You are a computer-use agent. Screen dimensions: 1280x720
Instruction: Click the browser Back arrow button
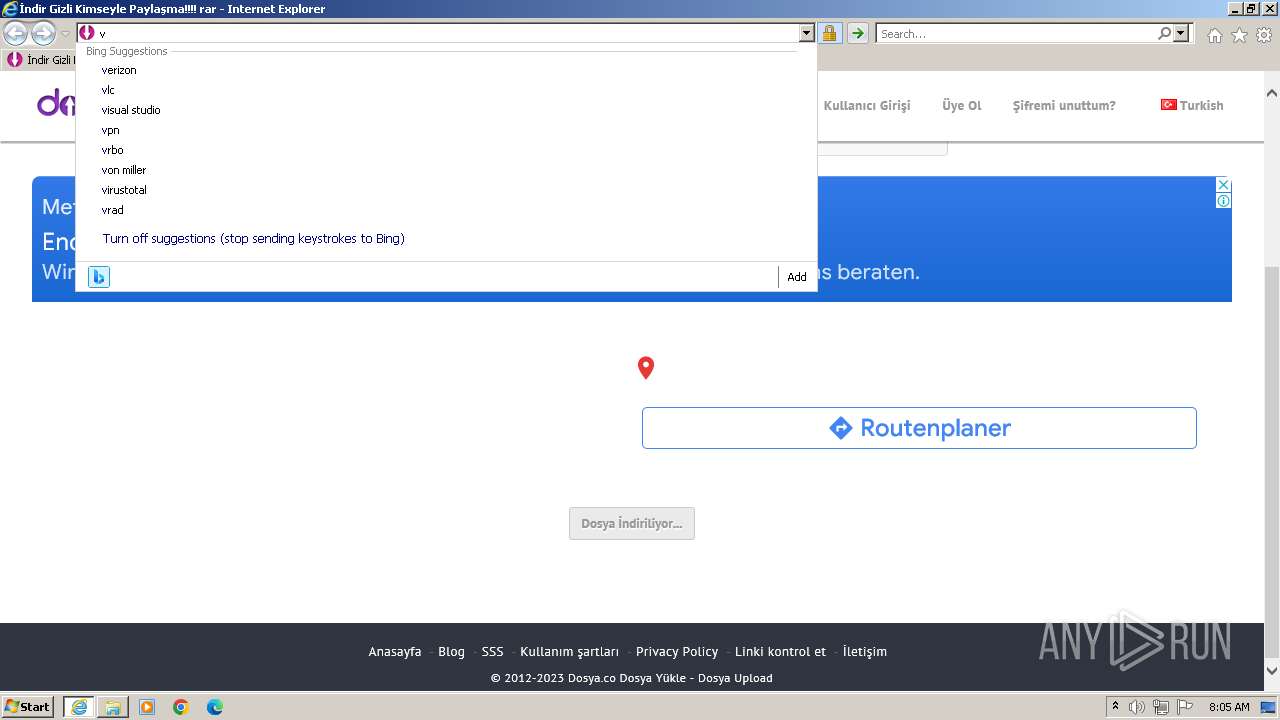pos(15,33)
